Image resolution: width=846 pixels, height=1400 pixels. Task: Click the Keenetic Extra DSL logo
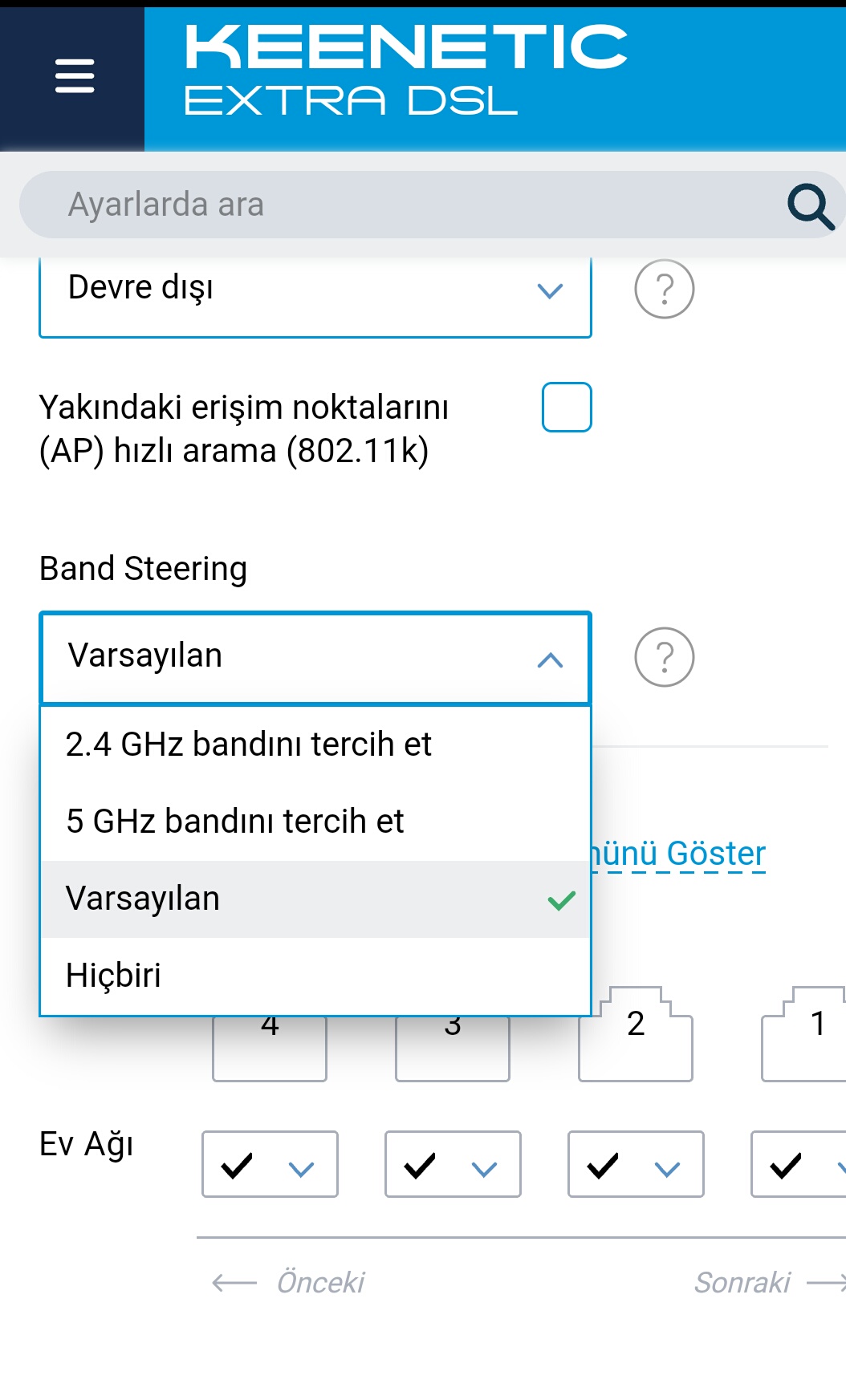(405, 70)
